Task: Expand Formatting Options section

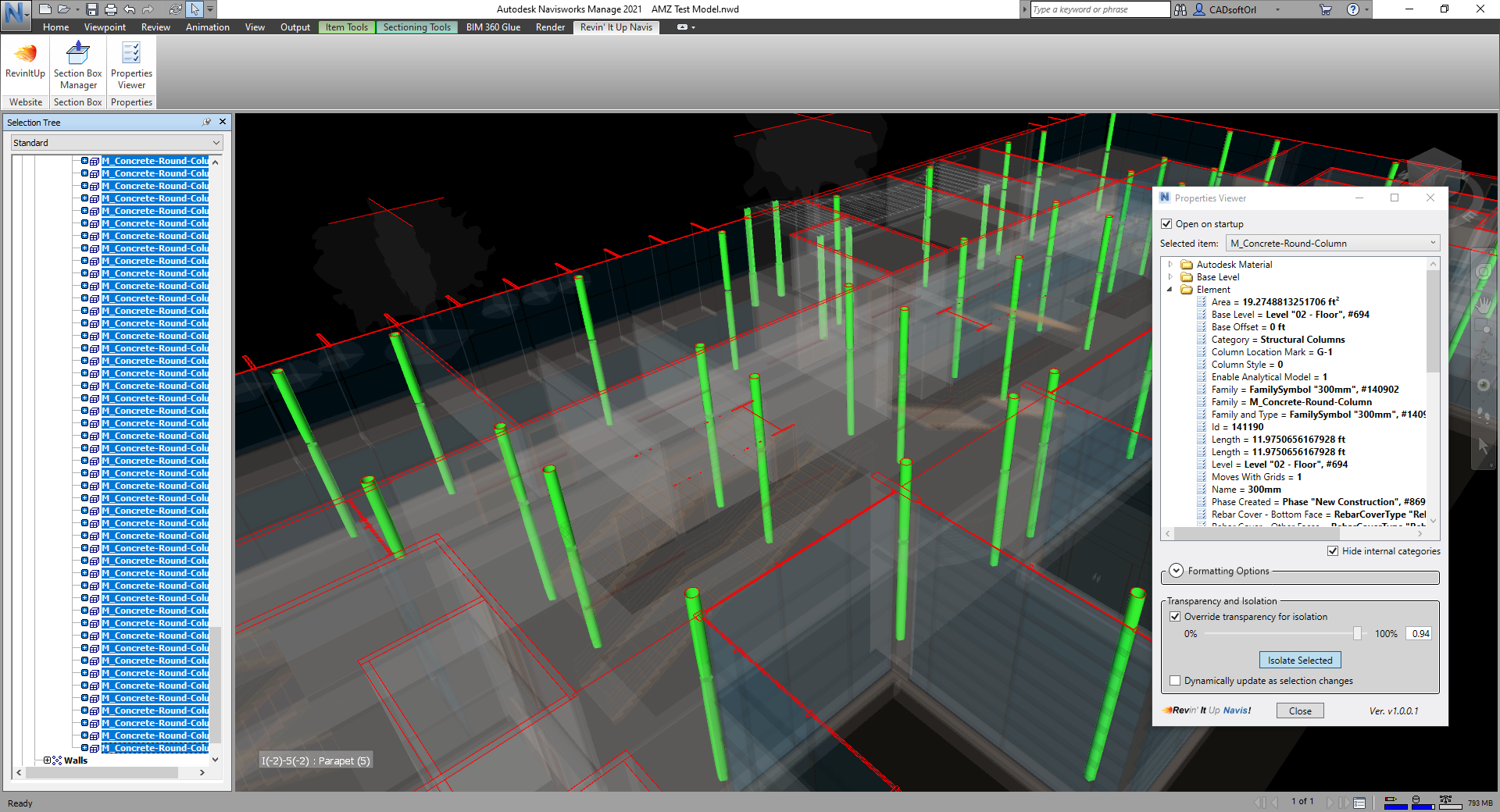Action: tap(1177, 571)
